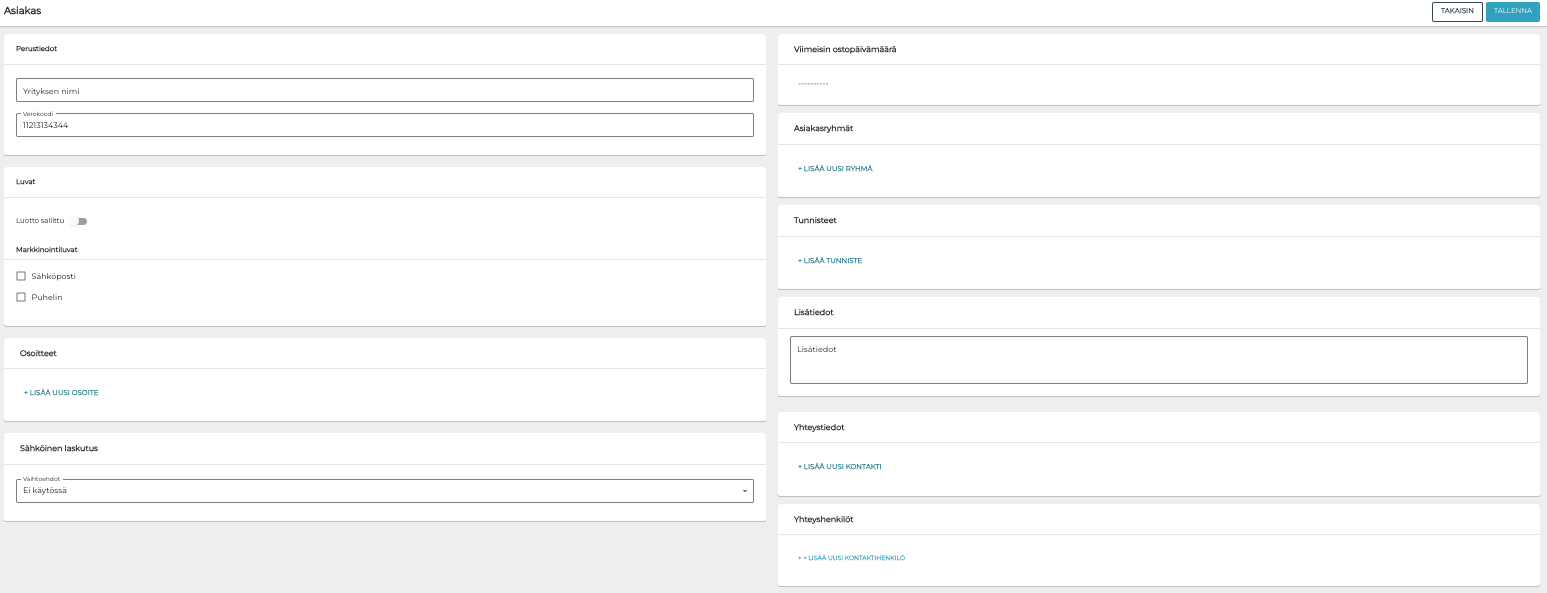Toggle the Luotto sallittu switch

[x=79, y=221]
